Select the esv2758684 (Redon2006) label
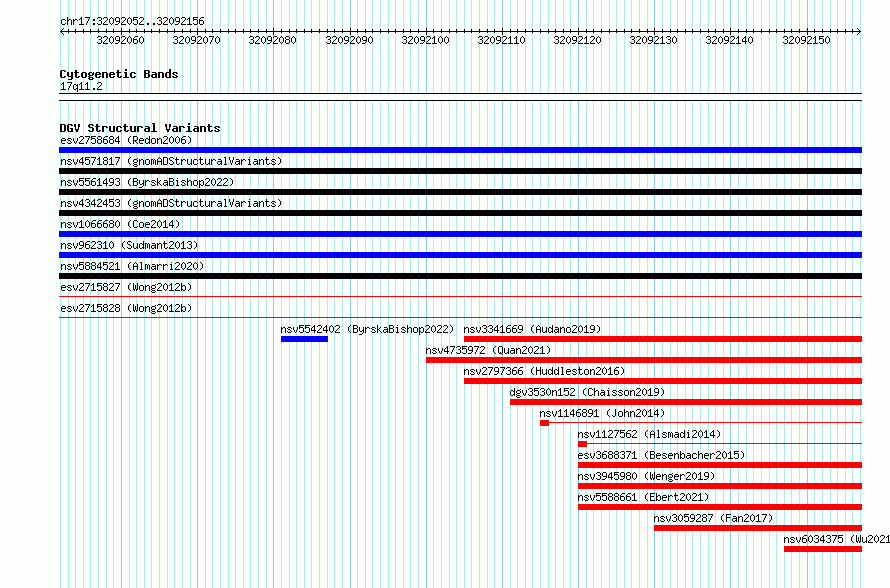This screenshot has width=890, height=588. (x=126, y=140)
